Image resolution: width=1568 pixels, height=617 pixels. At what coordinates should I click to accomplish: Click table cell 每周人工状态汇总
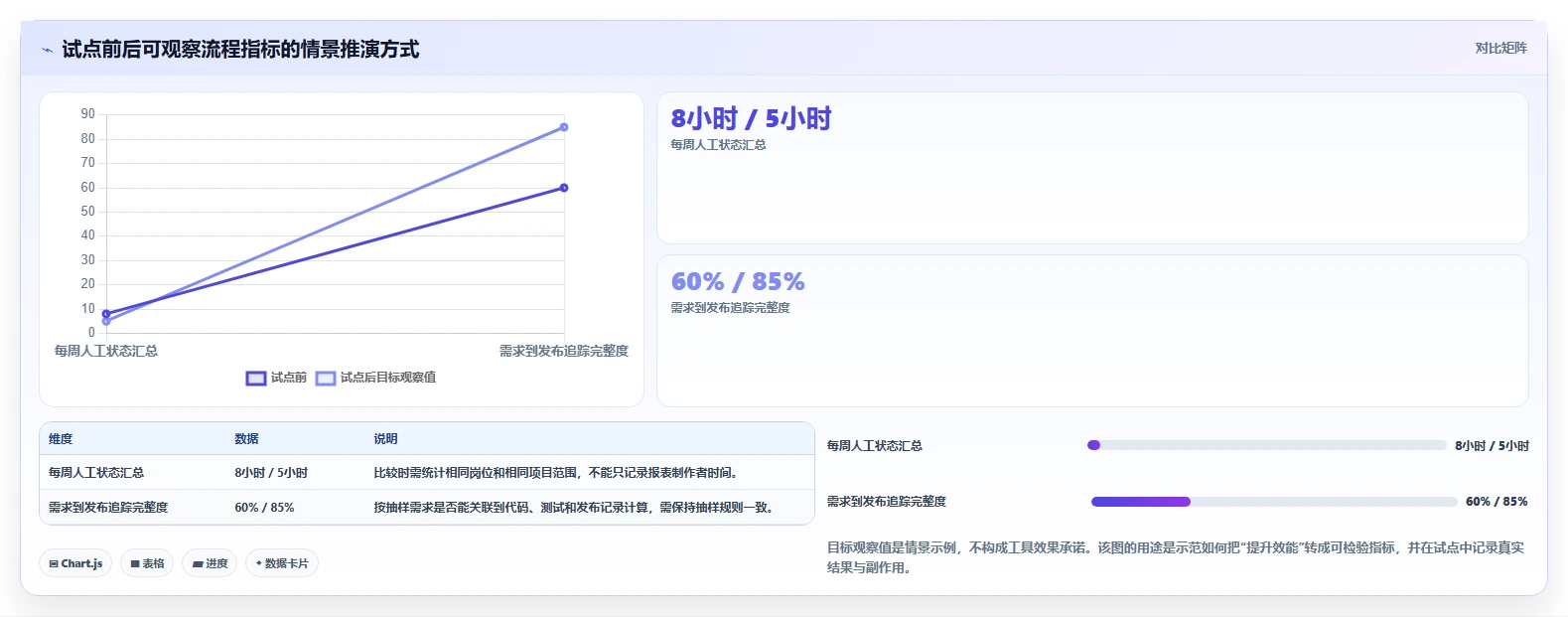pos(96,473)
